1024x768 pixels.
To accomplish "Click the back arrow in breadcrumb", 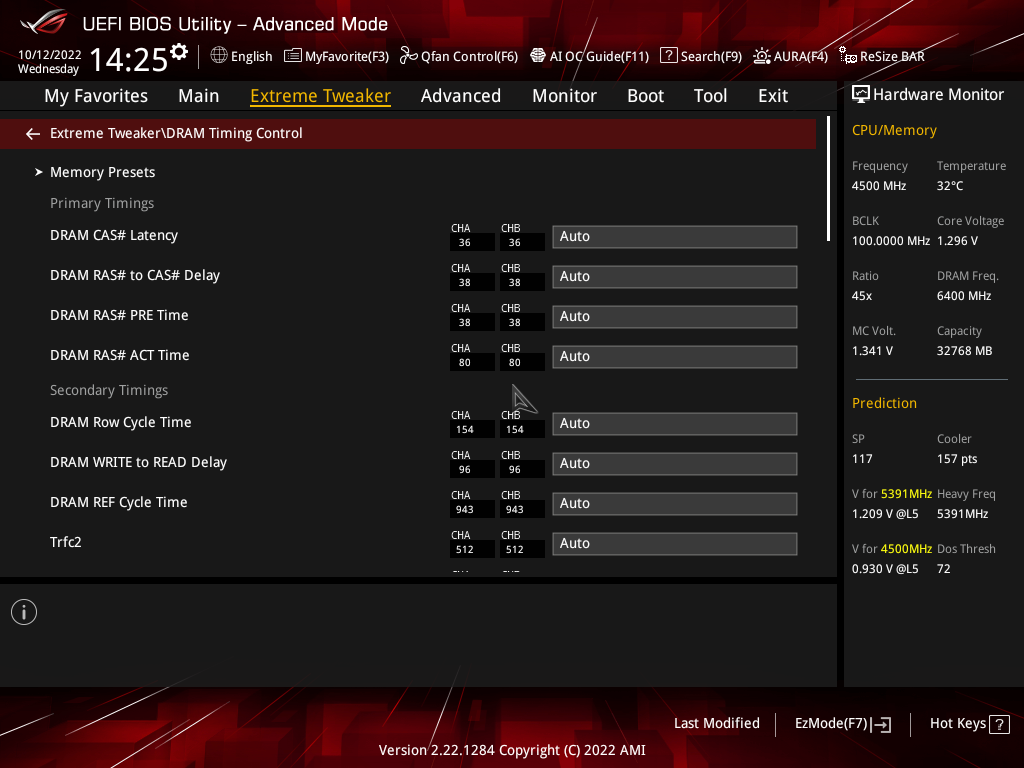I will (x=33, y=134).
